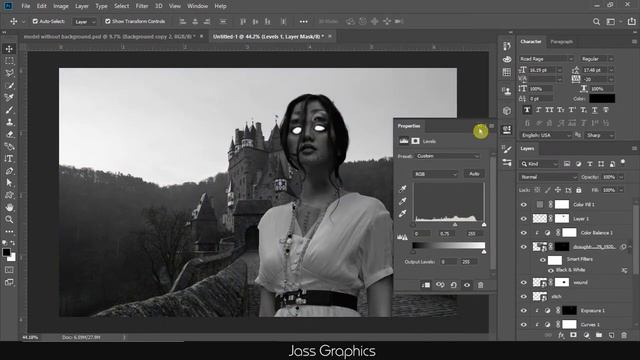Reset Levels adjustment to defaults
The height and width of the screenshot is (360, 640).
pos(453,285)
